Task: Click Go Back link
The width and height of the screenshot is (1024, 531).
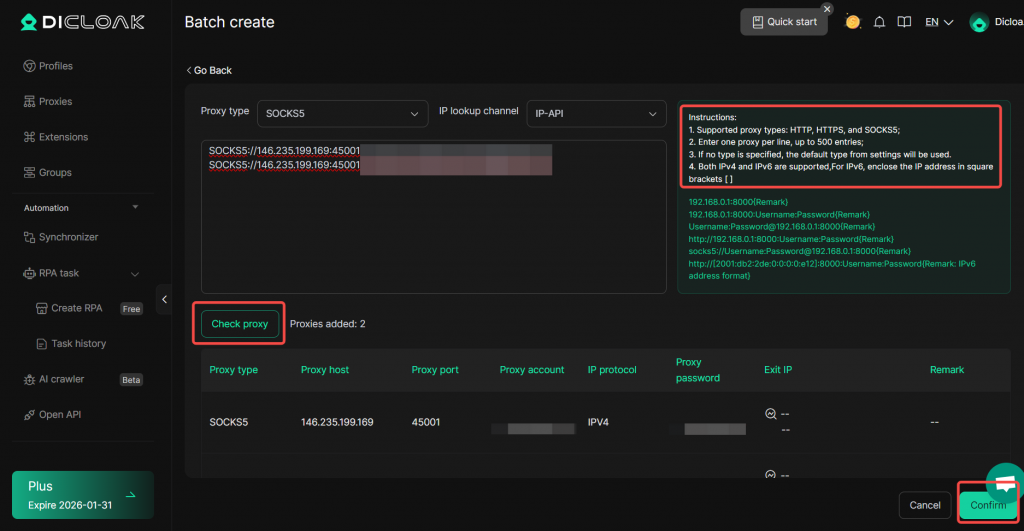Action: click(209, 71)
